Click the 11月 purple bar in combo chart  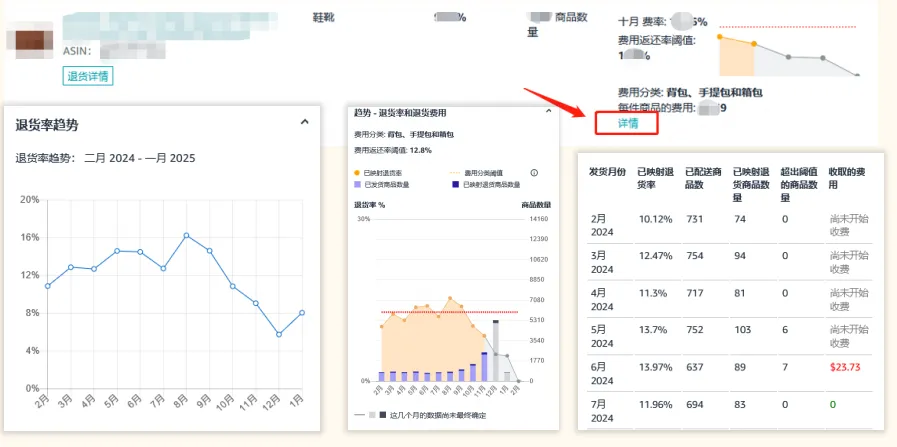pyautogui.click(x=484, y=367)
